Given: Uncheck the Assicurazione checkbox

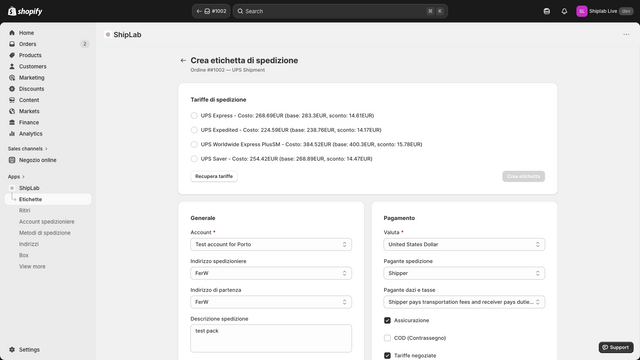Looking at the screenshot, I should point(387,320).
